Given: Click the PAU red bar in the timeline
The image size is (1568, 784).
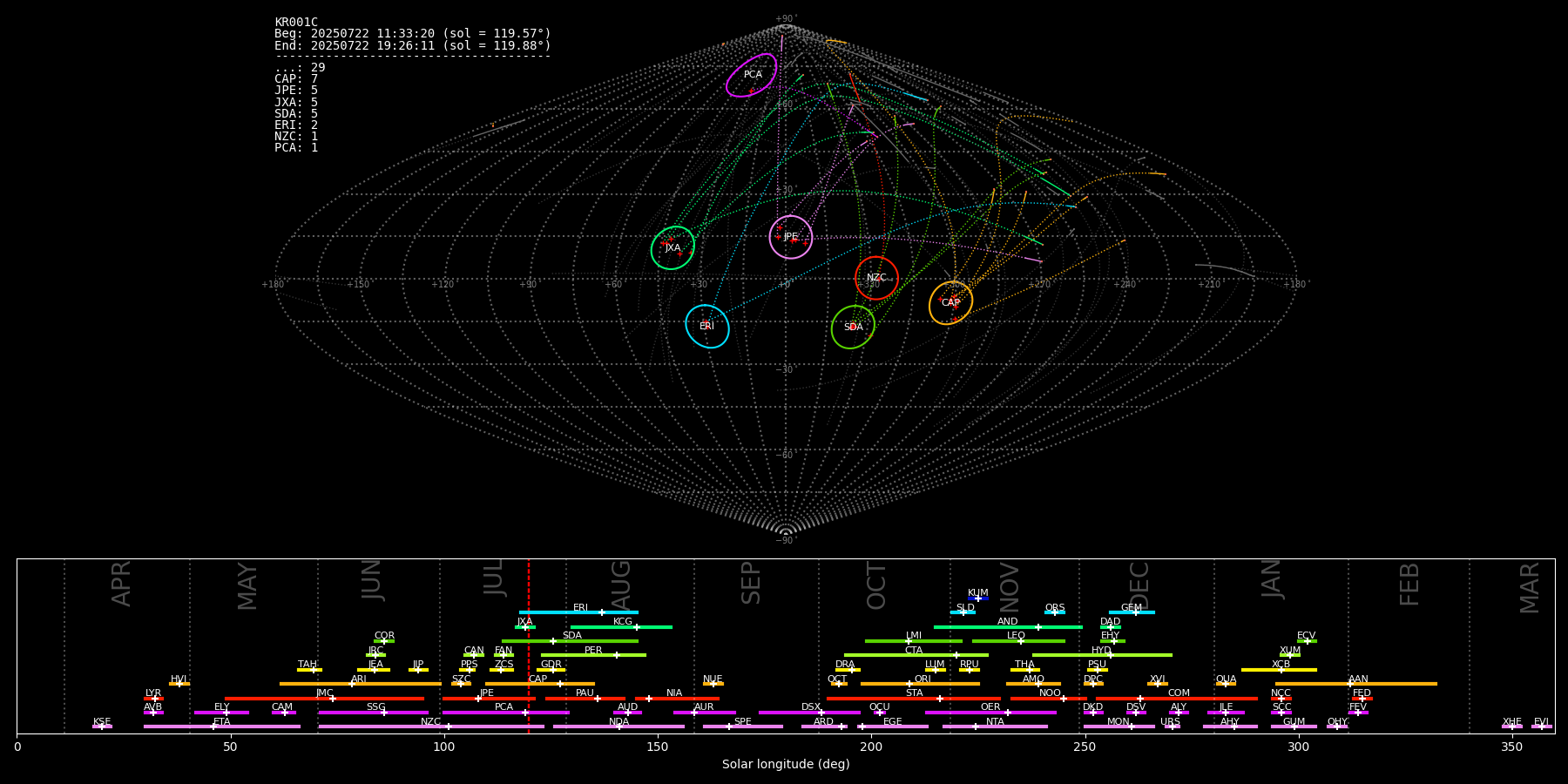Looking at the screenshot, I should (585, 698).
